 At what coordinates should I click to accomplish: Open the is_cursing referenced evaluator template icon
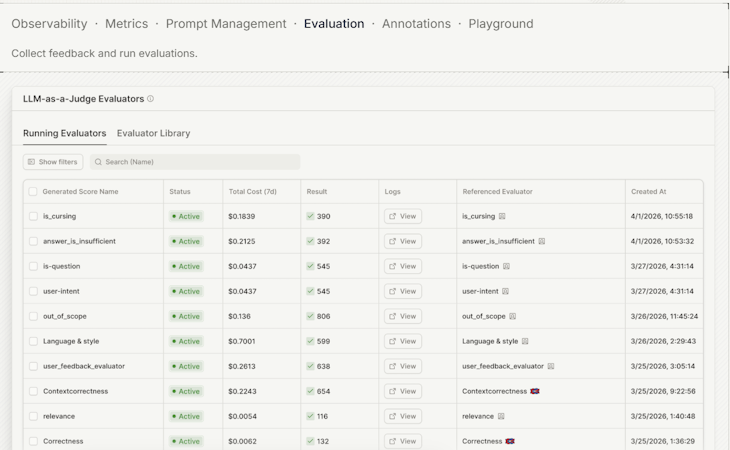click(502, 216)
